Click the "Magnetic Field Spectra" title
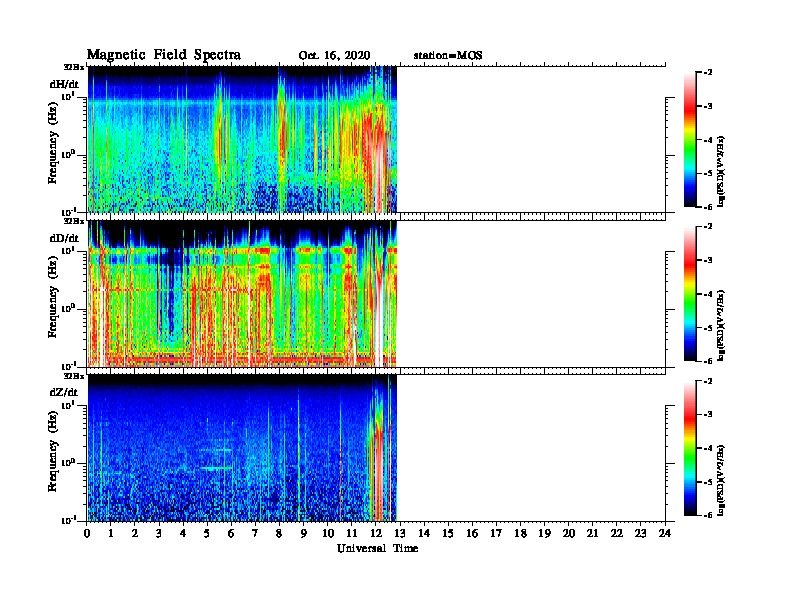792x612 pixels. [x=164, y=55]
